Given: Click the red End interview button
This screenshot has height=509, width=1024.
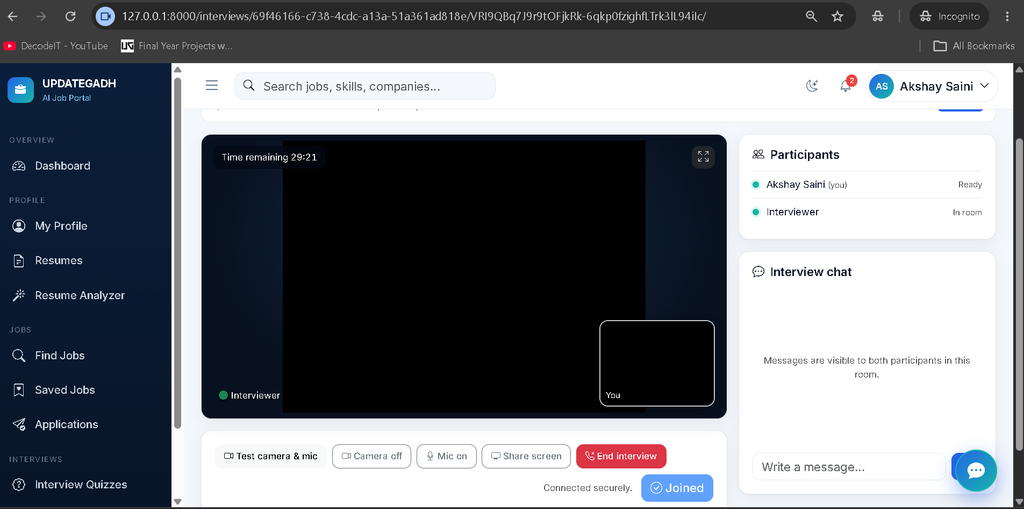Looking at the screenshot, I should [621, 456].
